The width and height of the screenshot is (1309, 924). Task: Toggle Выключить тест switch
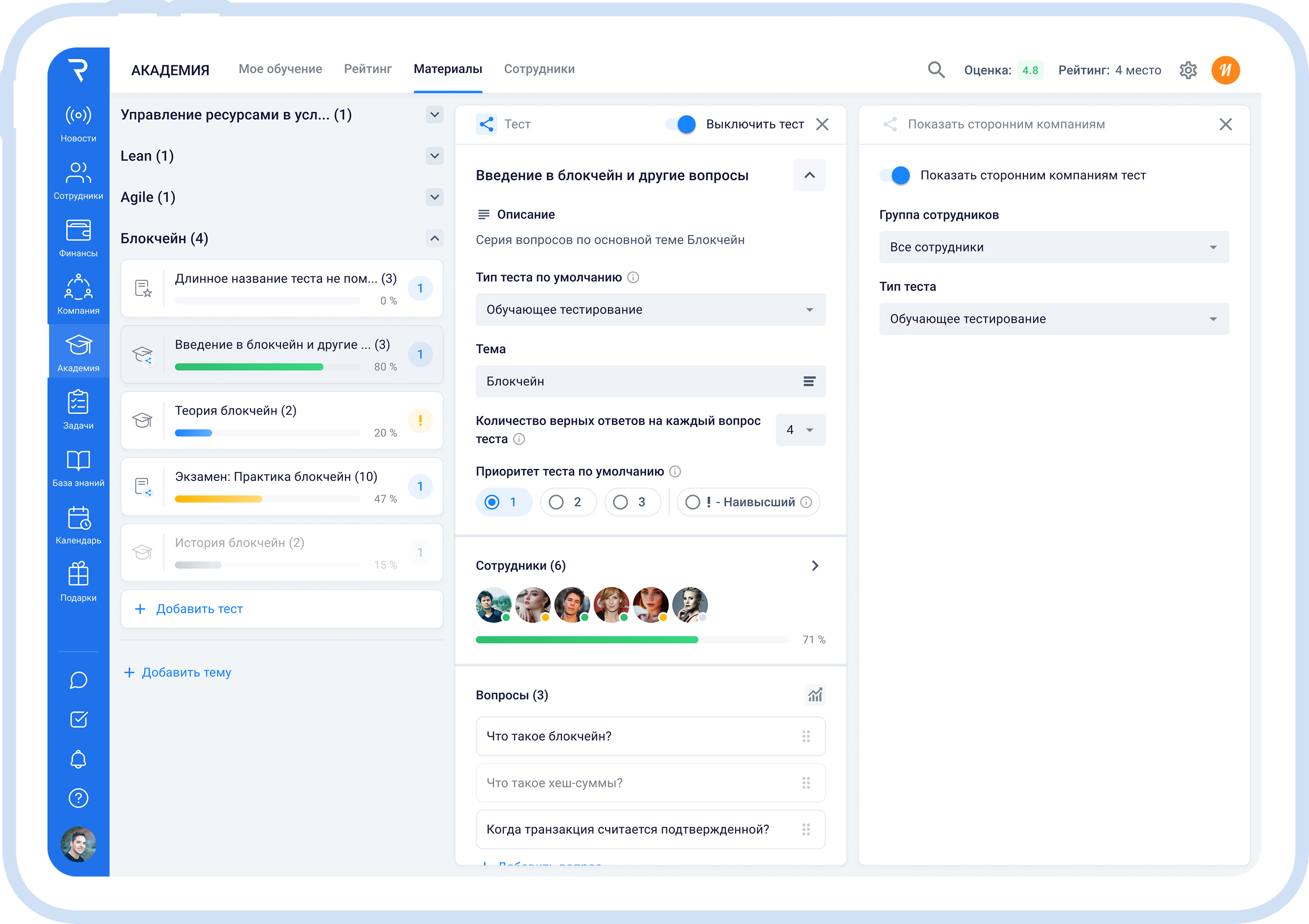point(681,124)
